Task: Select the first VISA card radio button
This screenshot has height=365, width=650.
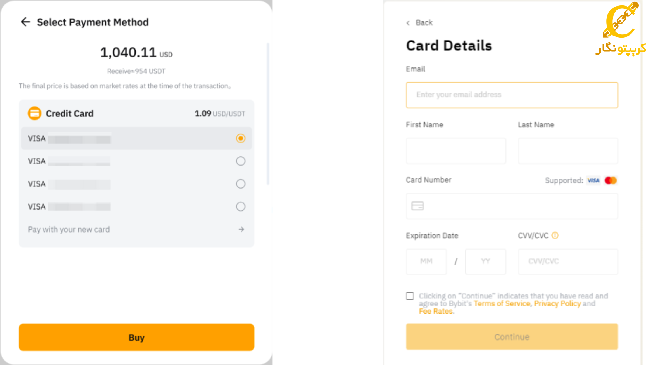Action: [x=240, y=138]
